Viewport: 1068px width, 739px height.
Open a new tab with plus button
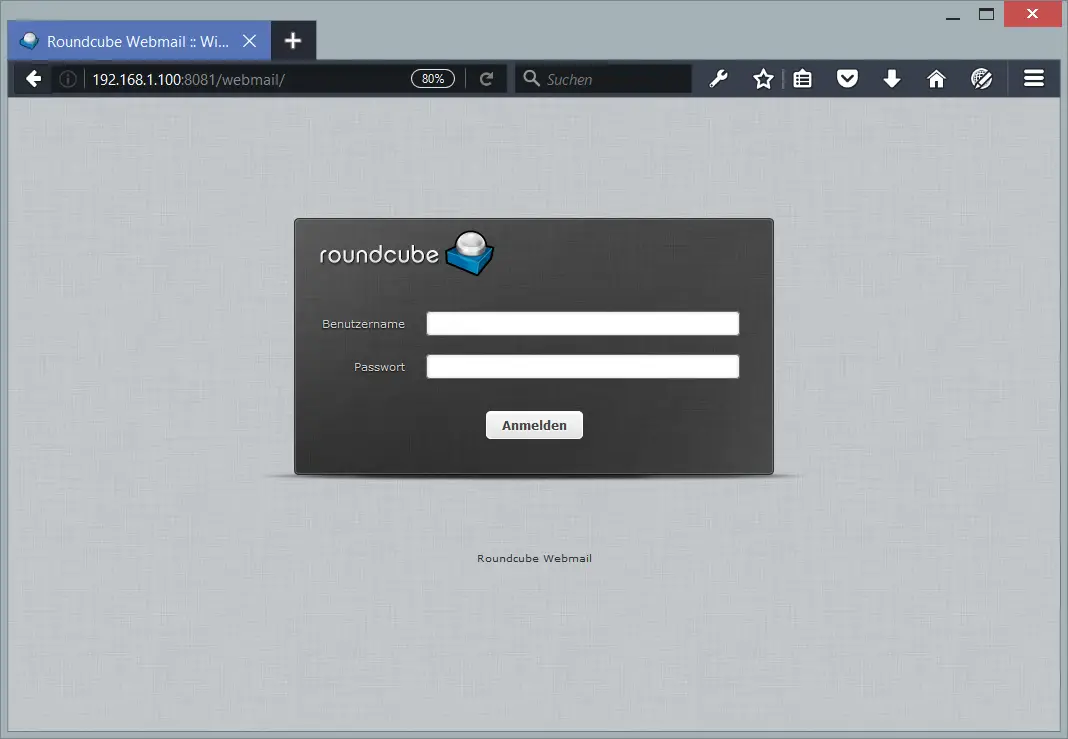tap(293, 41)
